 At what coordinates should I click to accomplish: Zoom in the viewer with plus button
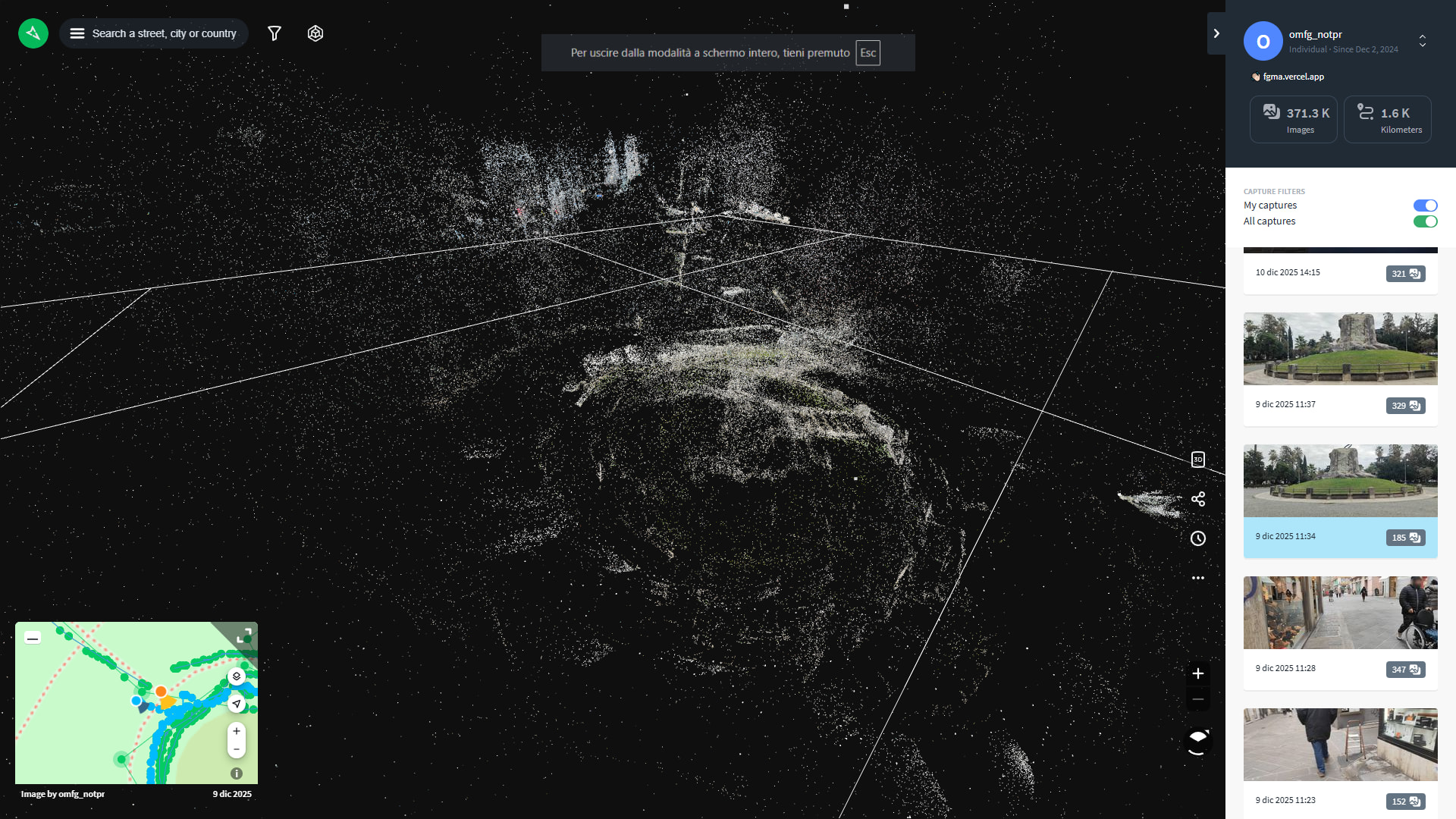click(x=1198, y=673)
